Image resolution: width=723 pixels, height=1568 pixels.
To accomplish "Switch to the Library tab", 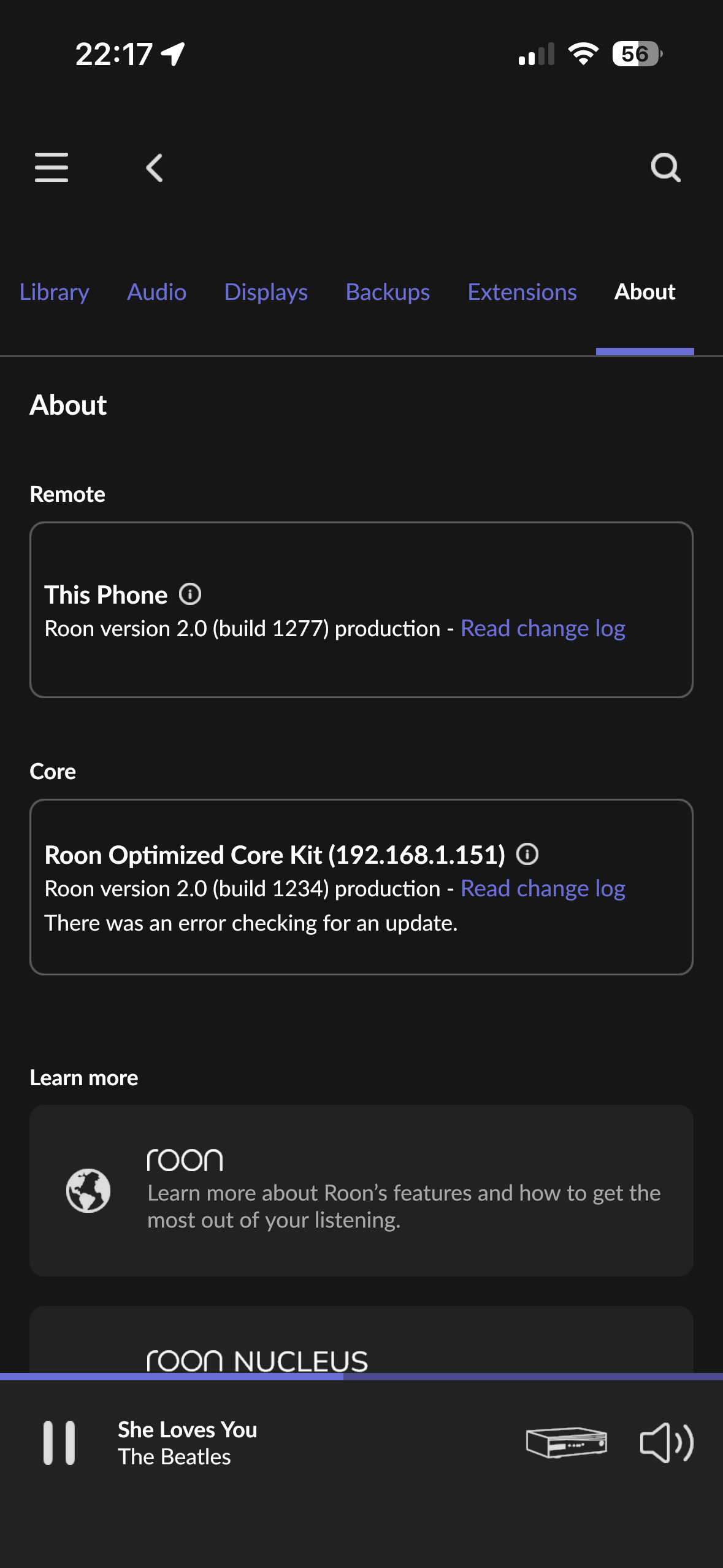I will click(x=55, y=292).
